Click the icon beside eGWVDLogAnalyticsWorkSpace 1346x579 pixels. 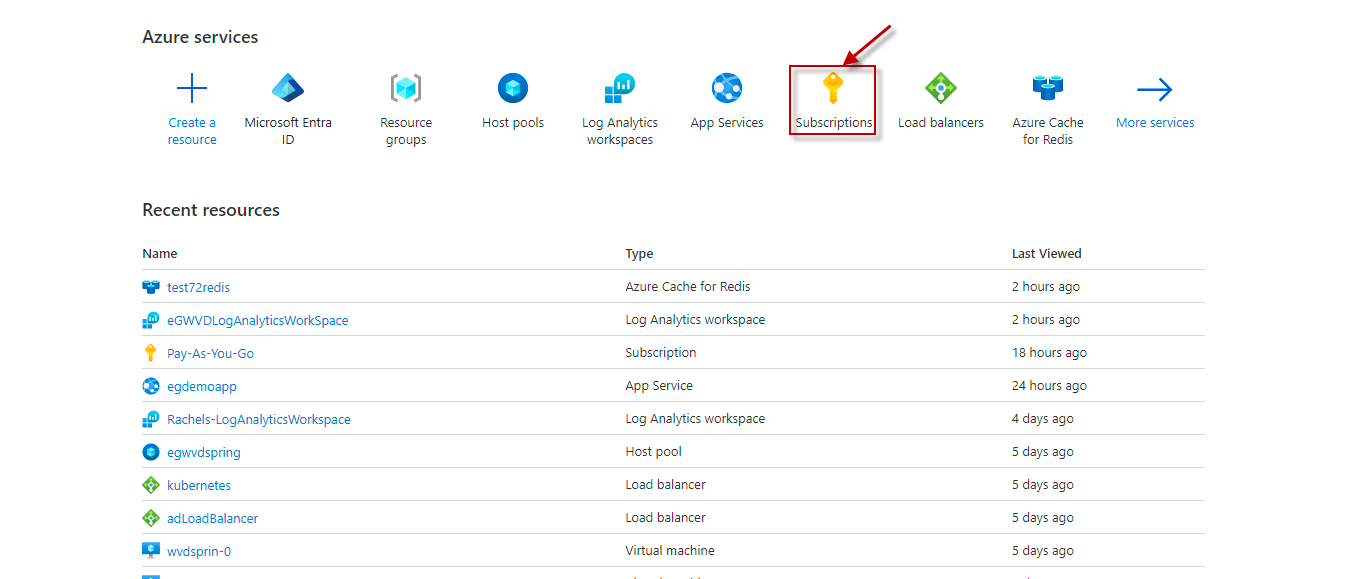(151, 320)
